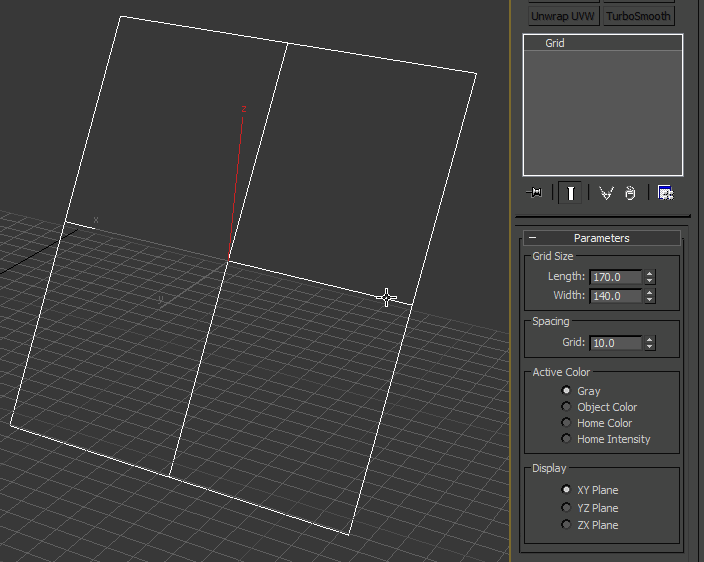
Task: Click Remove Modifier from Stack icon
Action: click(x=630, y=193)
